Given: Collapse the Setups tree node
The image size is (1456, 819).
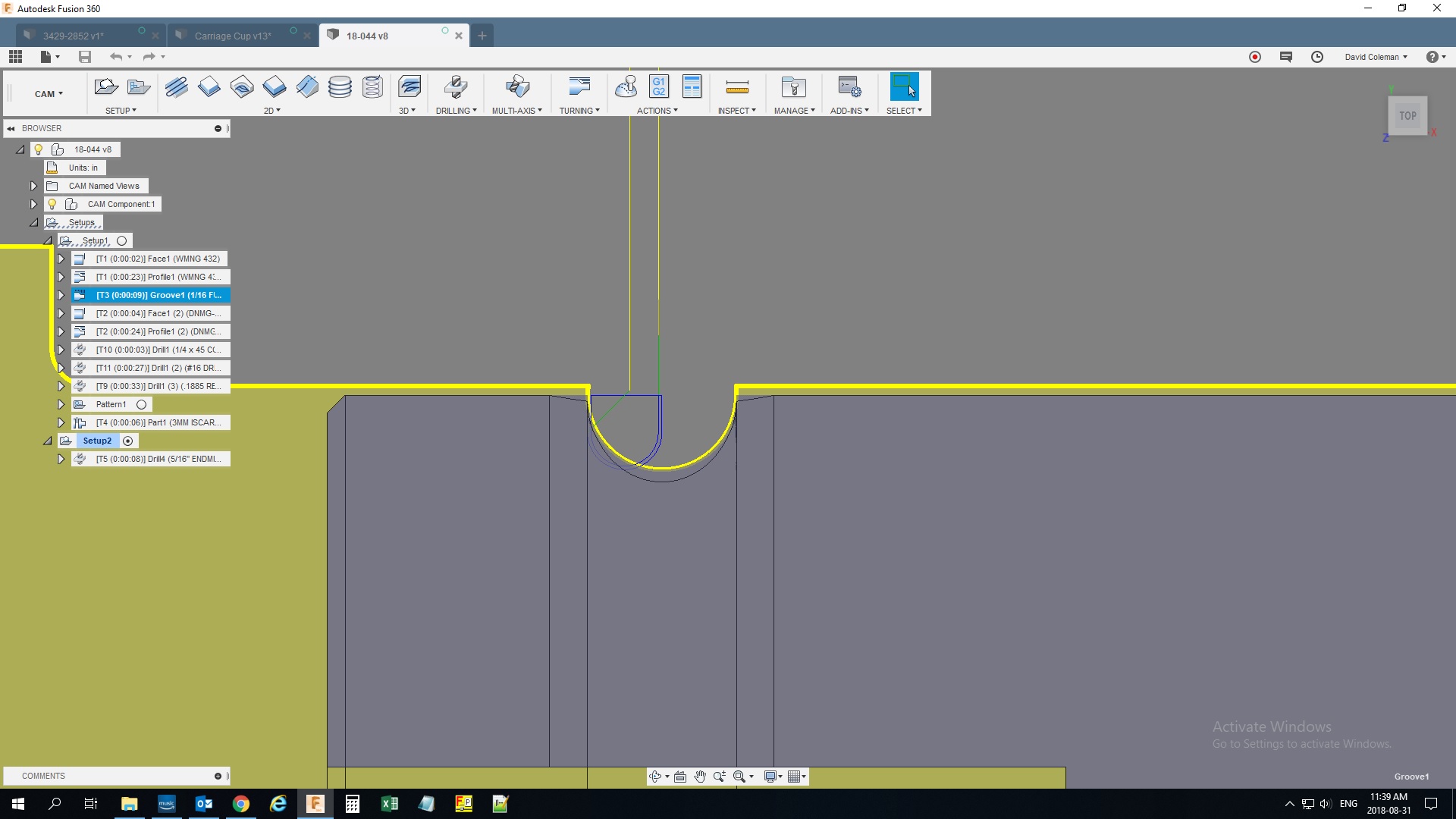Looking at the screenshot, I should click(33, 222).
